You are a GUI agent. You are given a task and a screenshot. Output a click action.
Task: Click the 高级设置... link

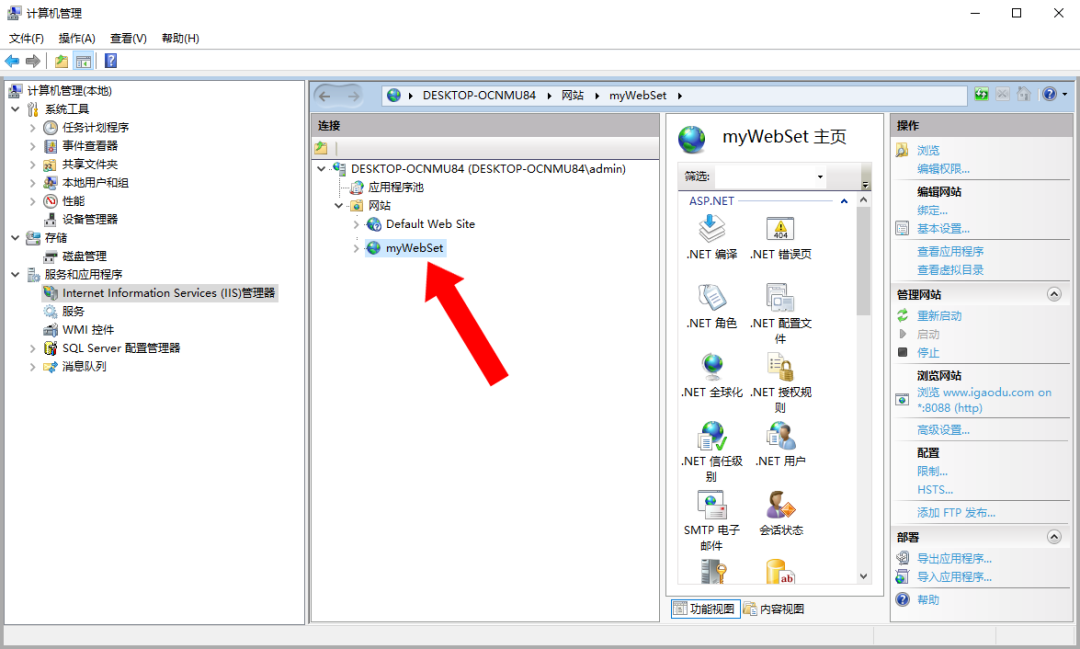click(x=943, y=430)
